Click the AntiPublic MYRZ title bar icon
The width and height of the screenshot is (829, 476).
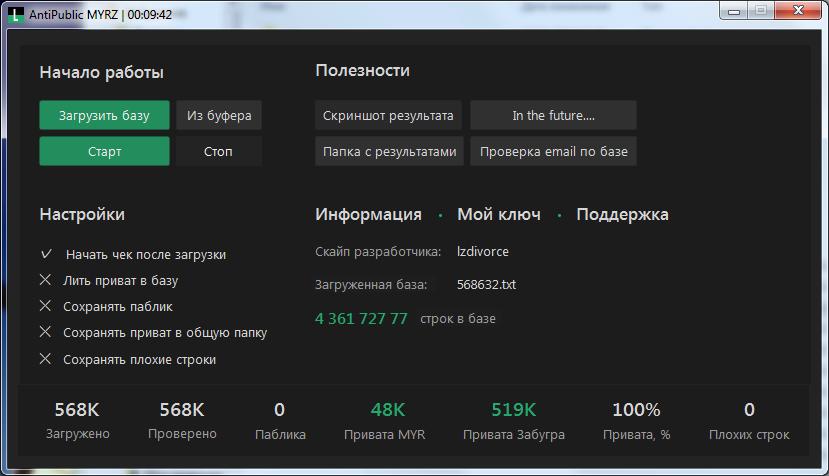pyautogui.click(x=16, y=14)
